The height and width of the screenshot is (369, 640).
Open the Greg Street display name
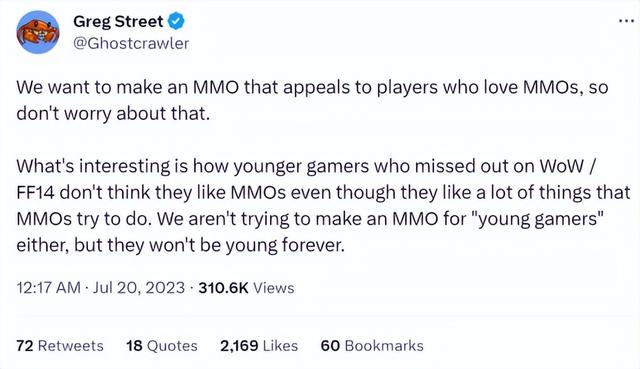pyautogui.click(x=118, y=21)
